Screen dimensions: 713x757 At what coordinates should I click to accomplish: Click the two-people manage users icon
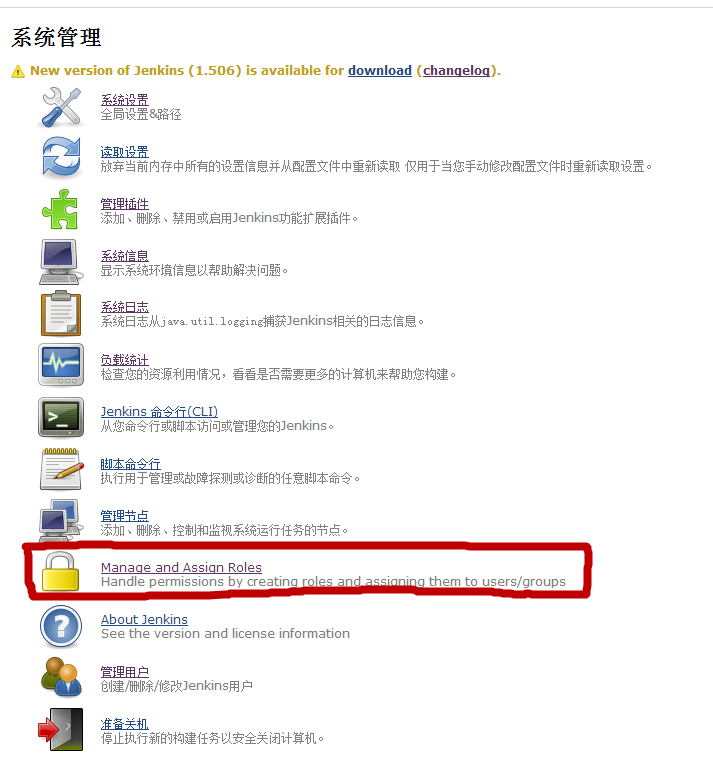tap(61, 677)
